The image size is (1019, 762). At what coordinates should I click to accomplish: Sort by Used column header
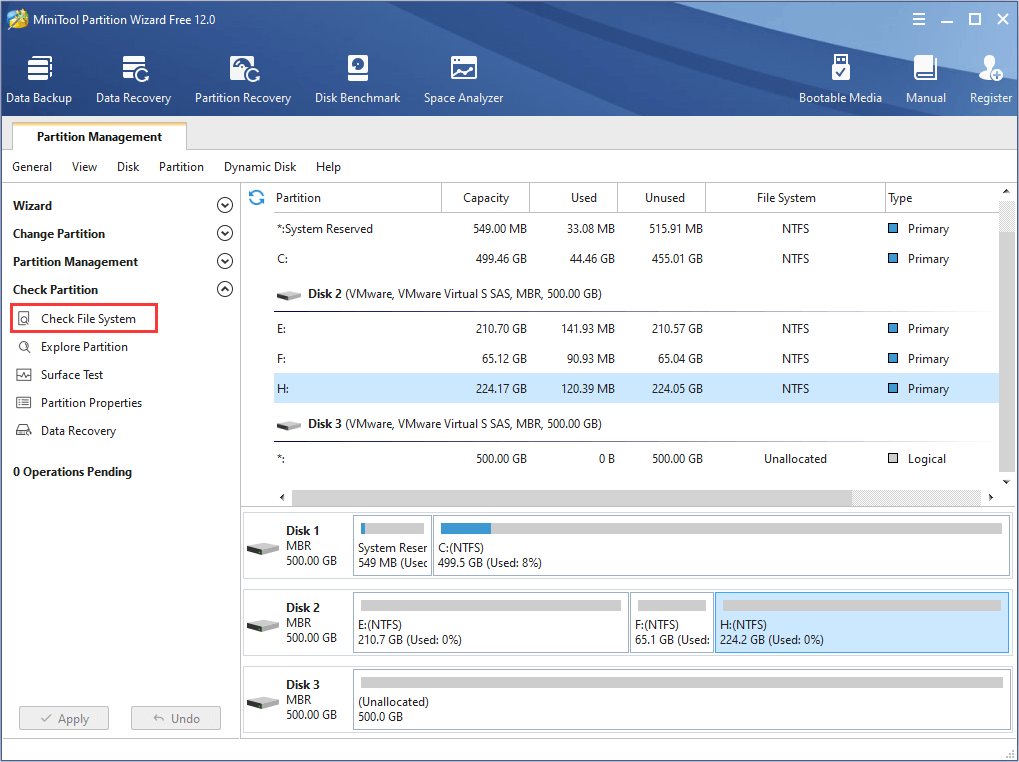(x=573, y=197)
